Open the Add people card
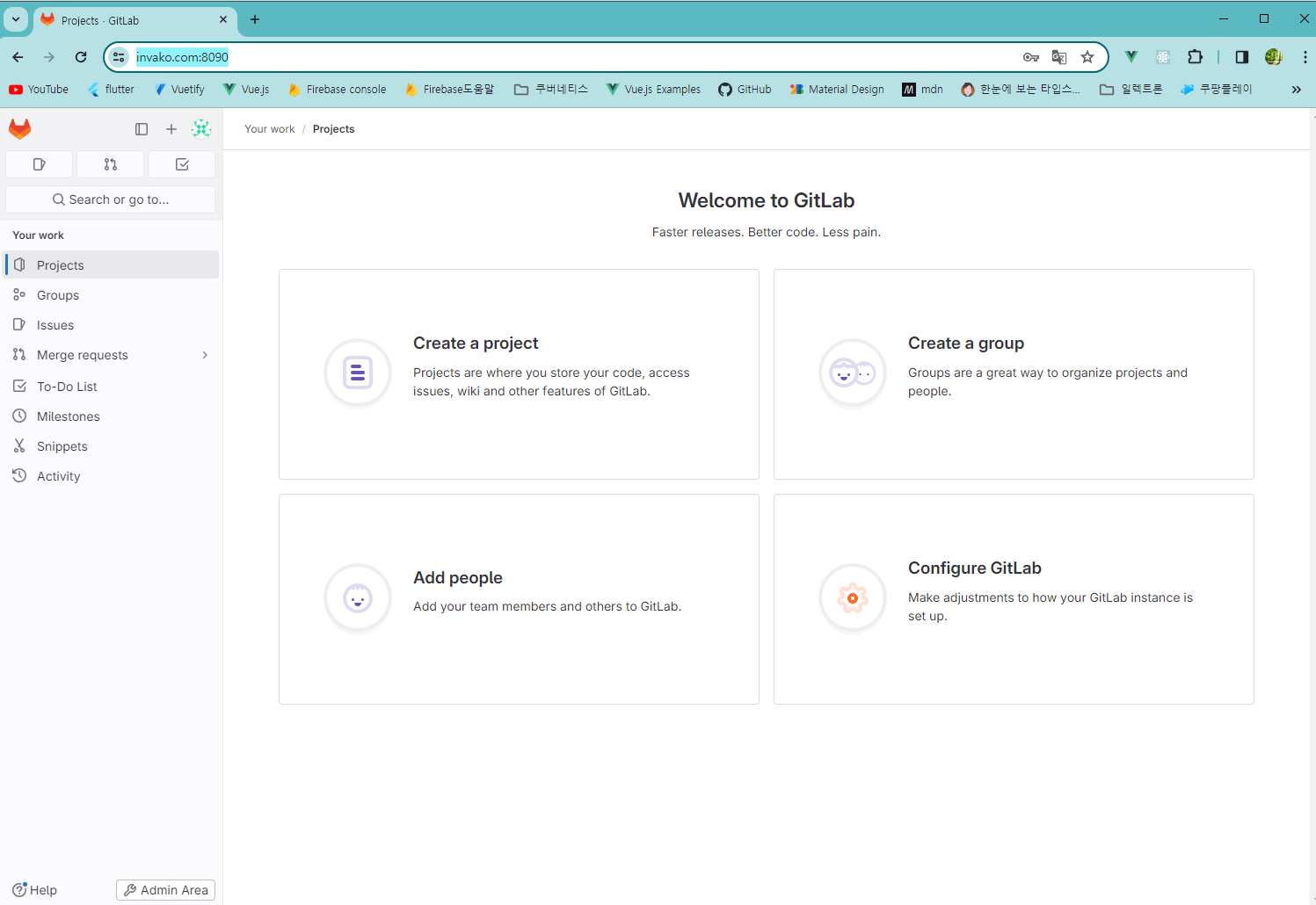Viewport: 1316px width, 905px height. pos(519,599)
